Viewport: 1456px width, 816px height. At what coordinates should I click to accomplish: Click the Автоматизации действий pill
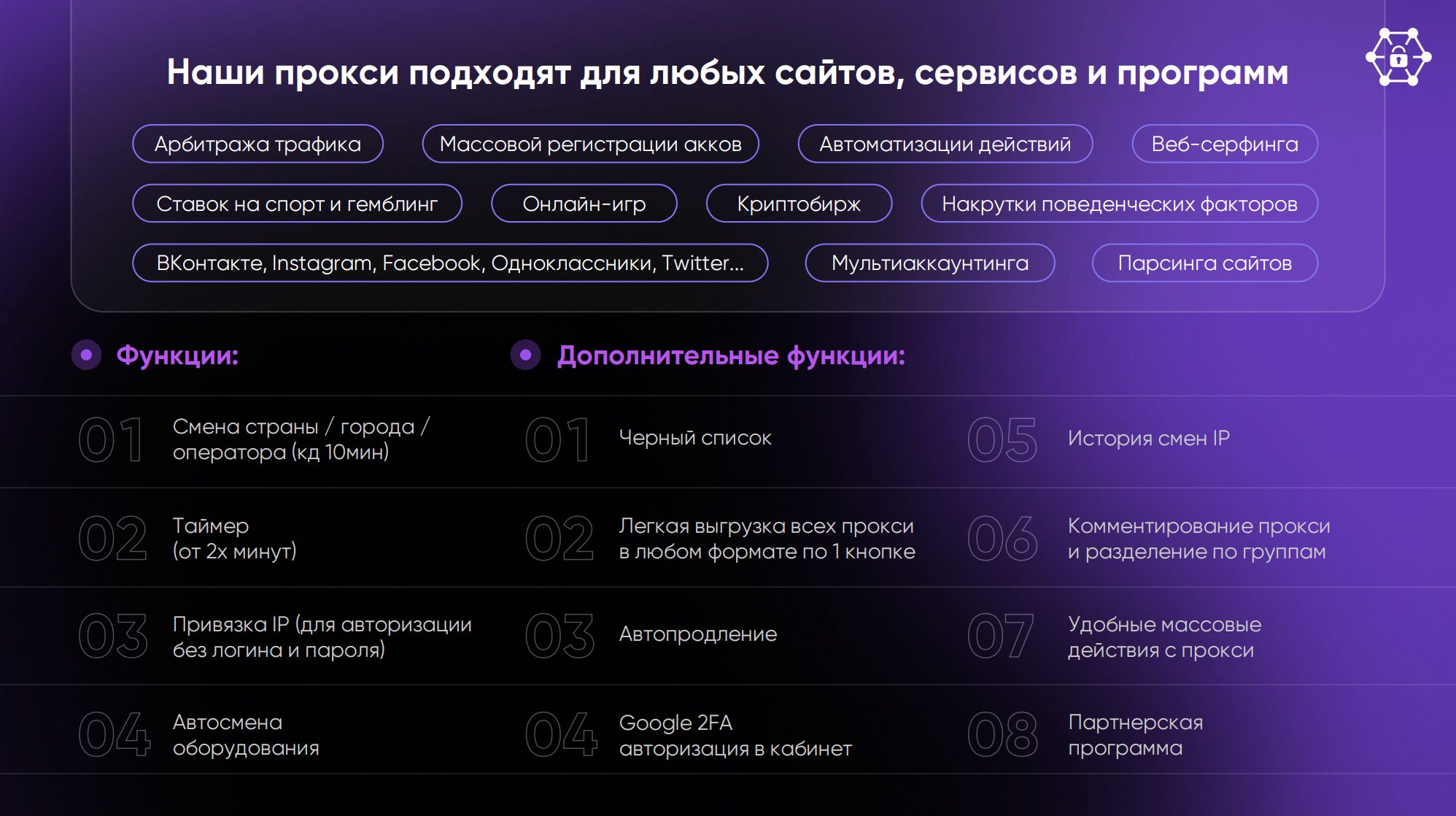[945, 144]
